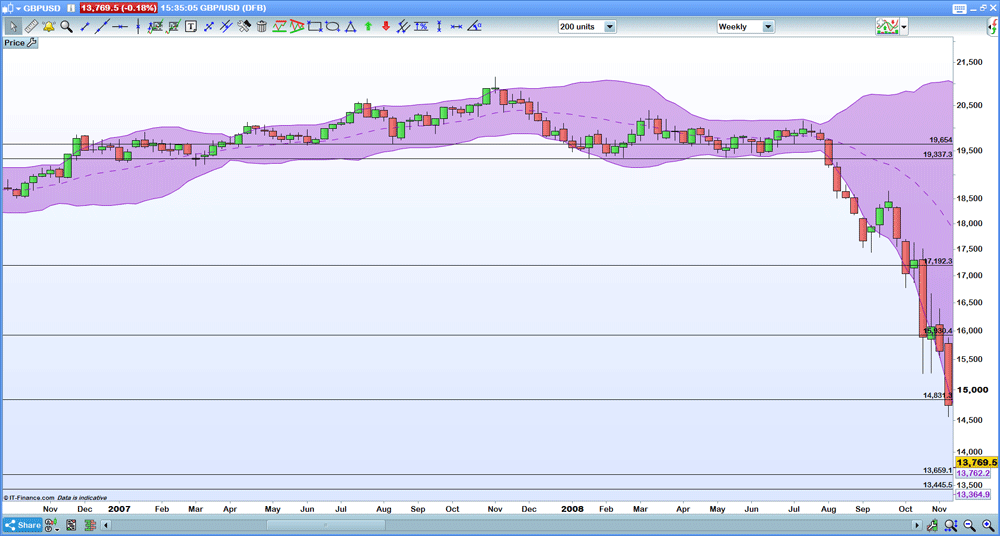1000x536 pixels.
Task: Open the hammer and wrench settings tool
Action: 244,27
